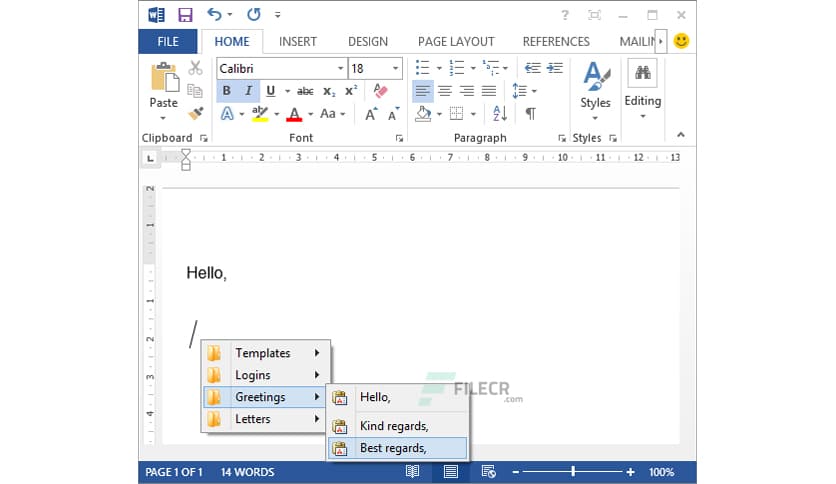836x484 pixels.
Task: Apply center text alignment
Action: click(445, 91)
